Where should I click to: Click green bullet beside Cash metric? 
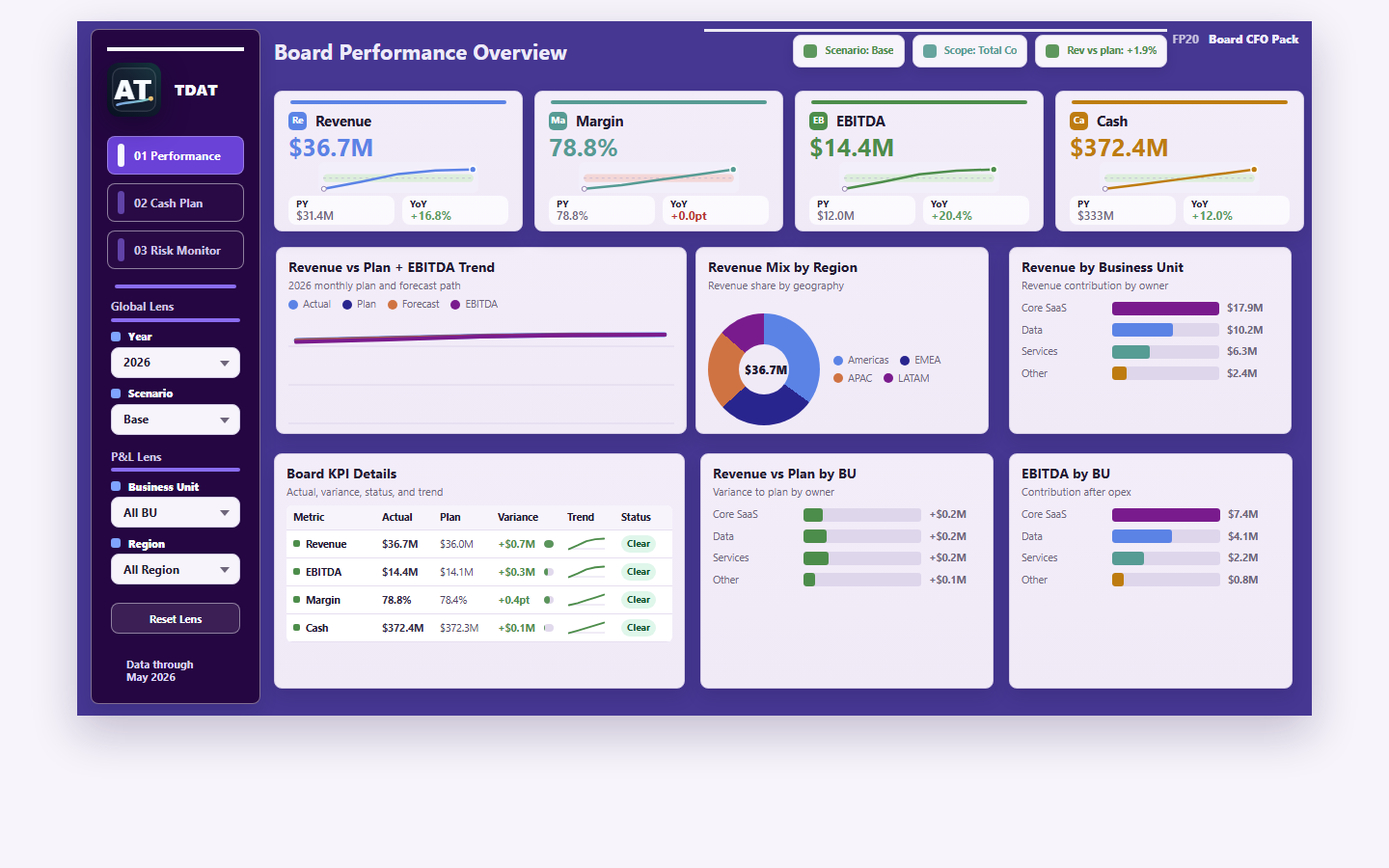297,628
